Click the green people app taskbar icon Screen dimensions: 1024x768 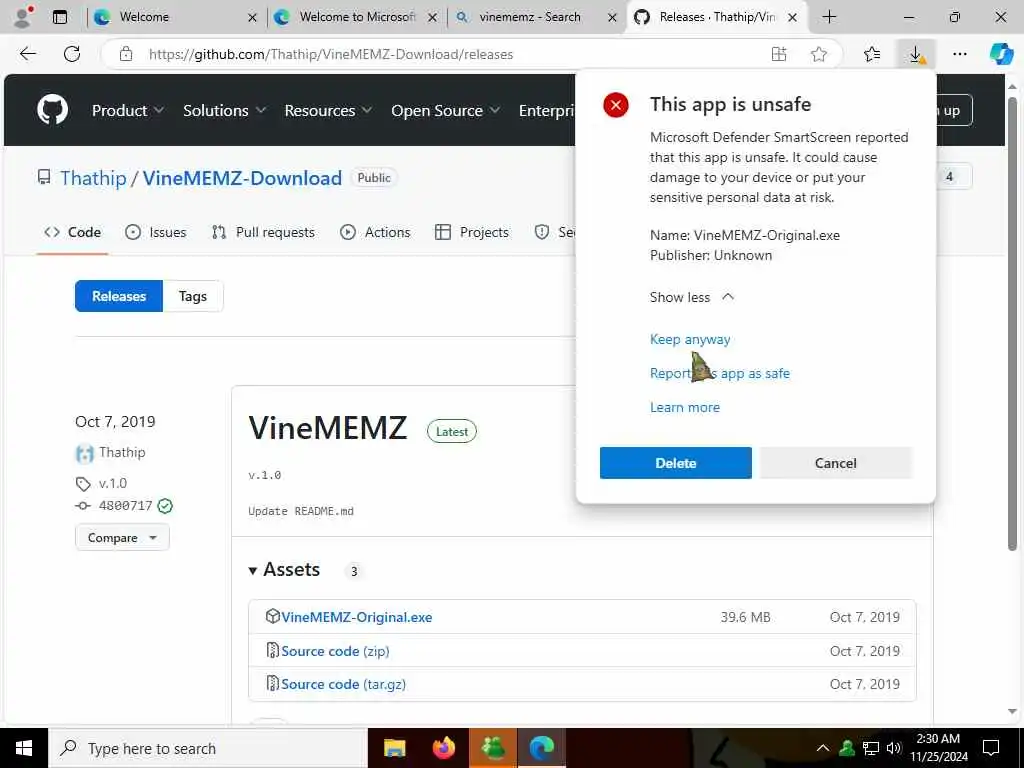493,748
